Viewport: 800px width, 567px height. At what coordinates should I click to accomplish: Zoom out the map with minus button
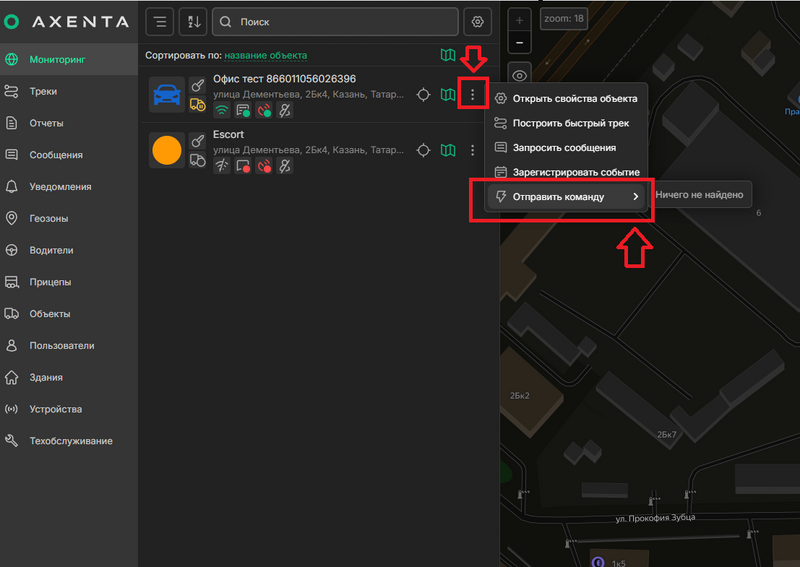coord(519,42)
